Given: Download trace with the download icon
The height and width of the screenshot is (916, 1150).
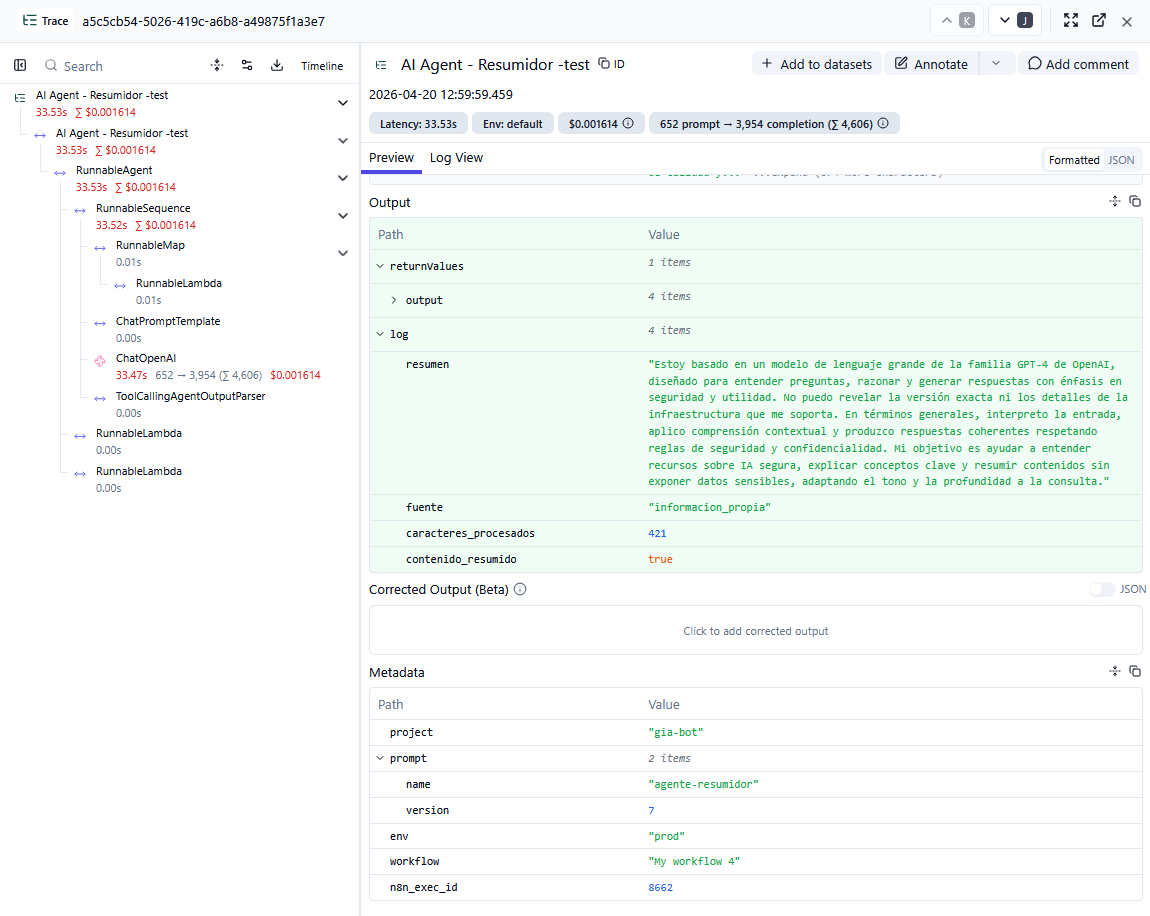Looking at the screenshot, I should click(x=276, y=65).
